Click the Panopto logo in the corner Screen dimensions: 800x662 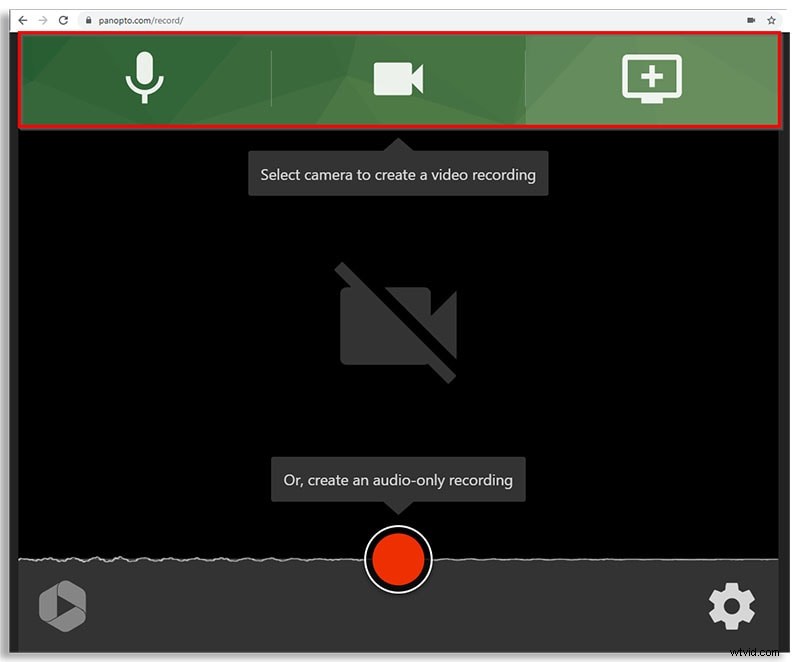tap(62, 605)
